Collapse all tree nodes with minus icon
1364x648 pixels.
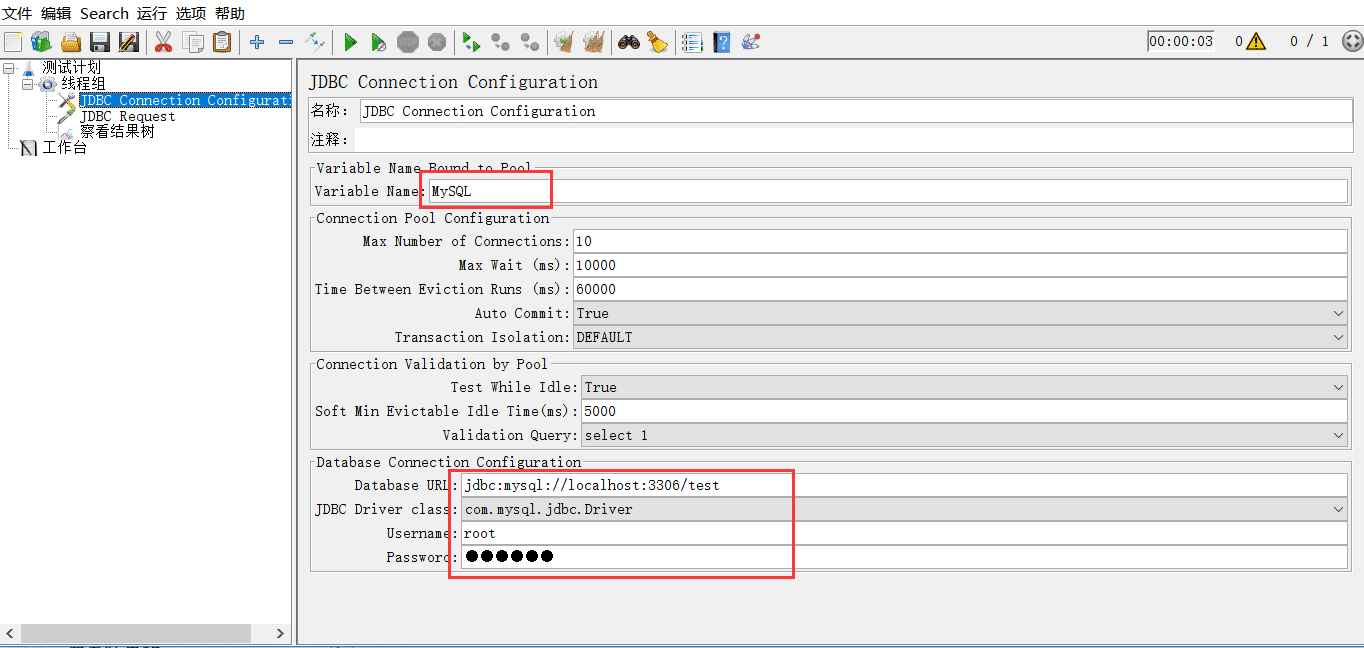click(x=286, y=42)
